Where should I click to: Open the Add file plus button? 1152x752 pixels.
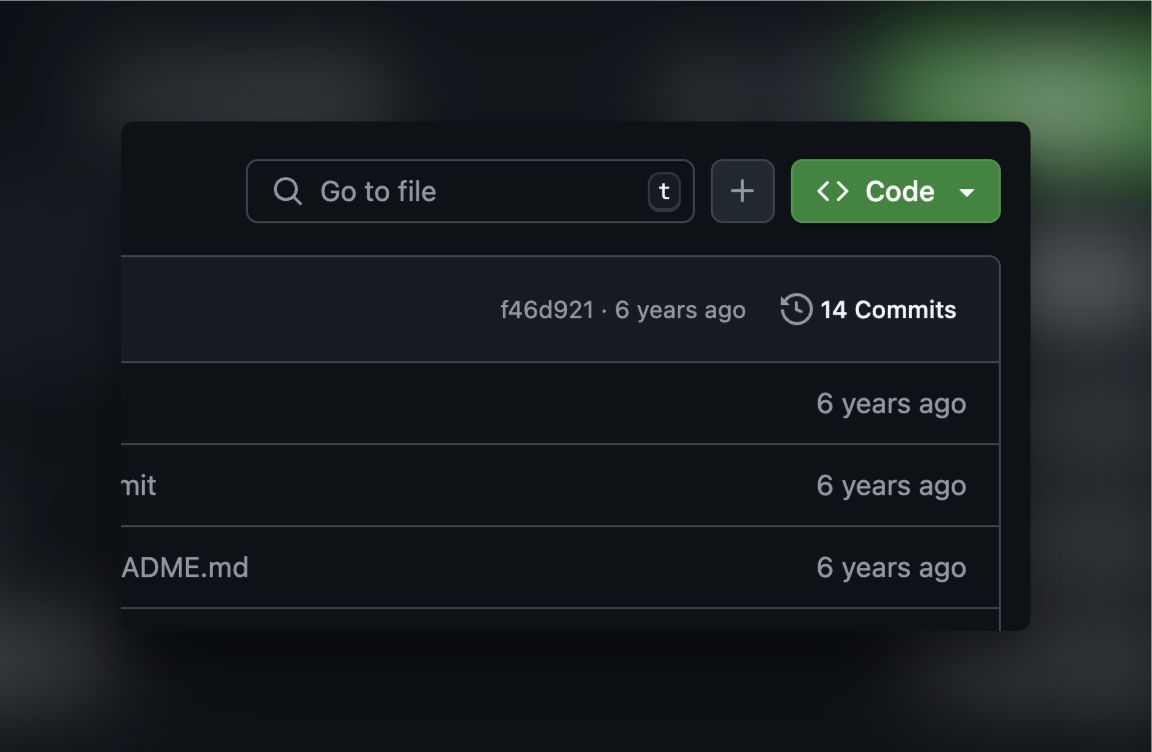pos(742,191)
